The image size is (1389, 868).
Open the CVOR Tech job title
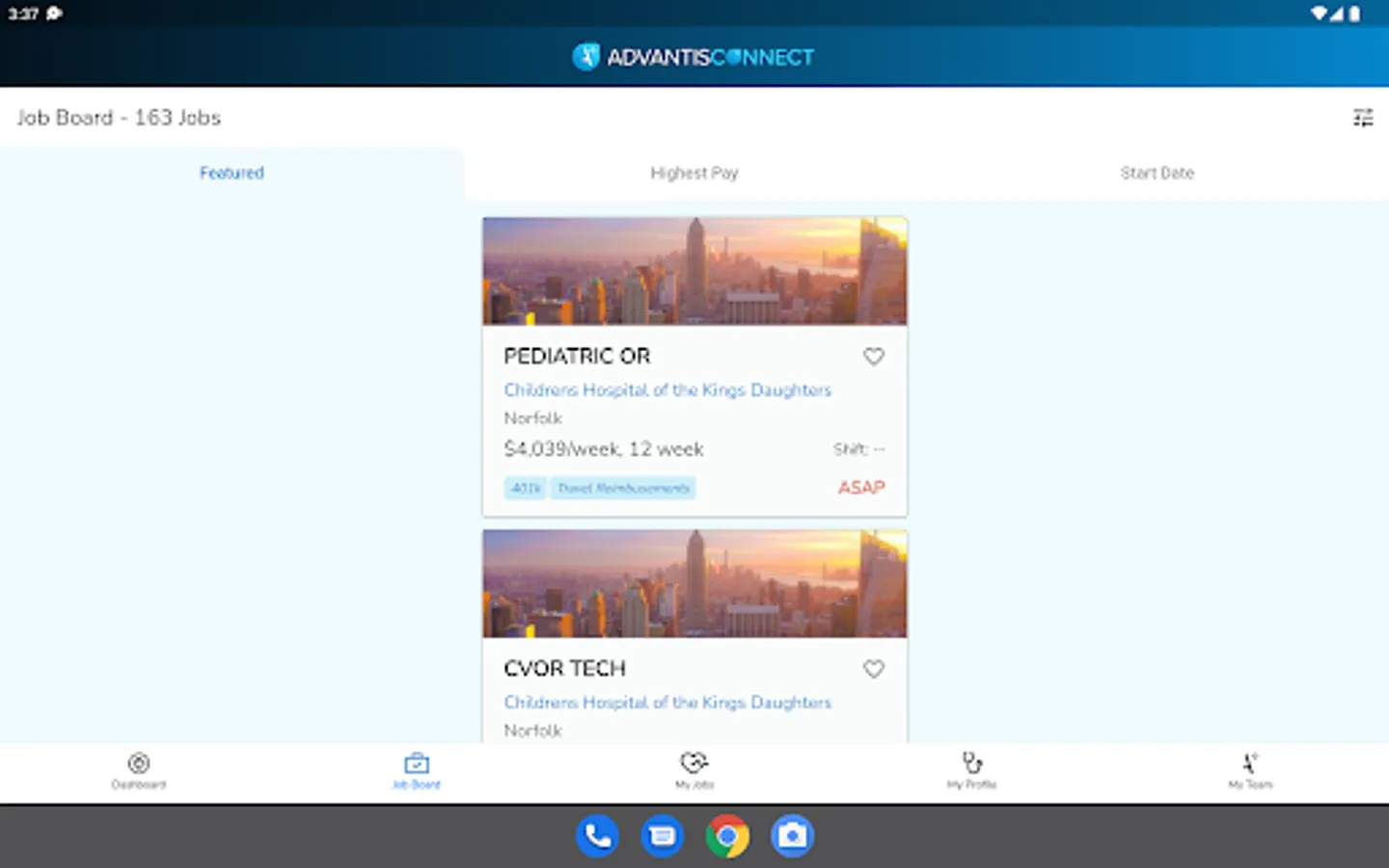tap(564, 668)
